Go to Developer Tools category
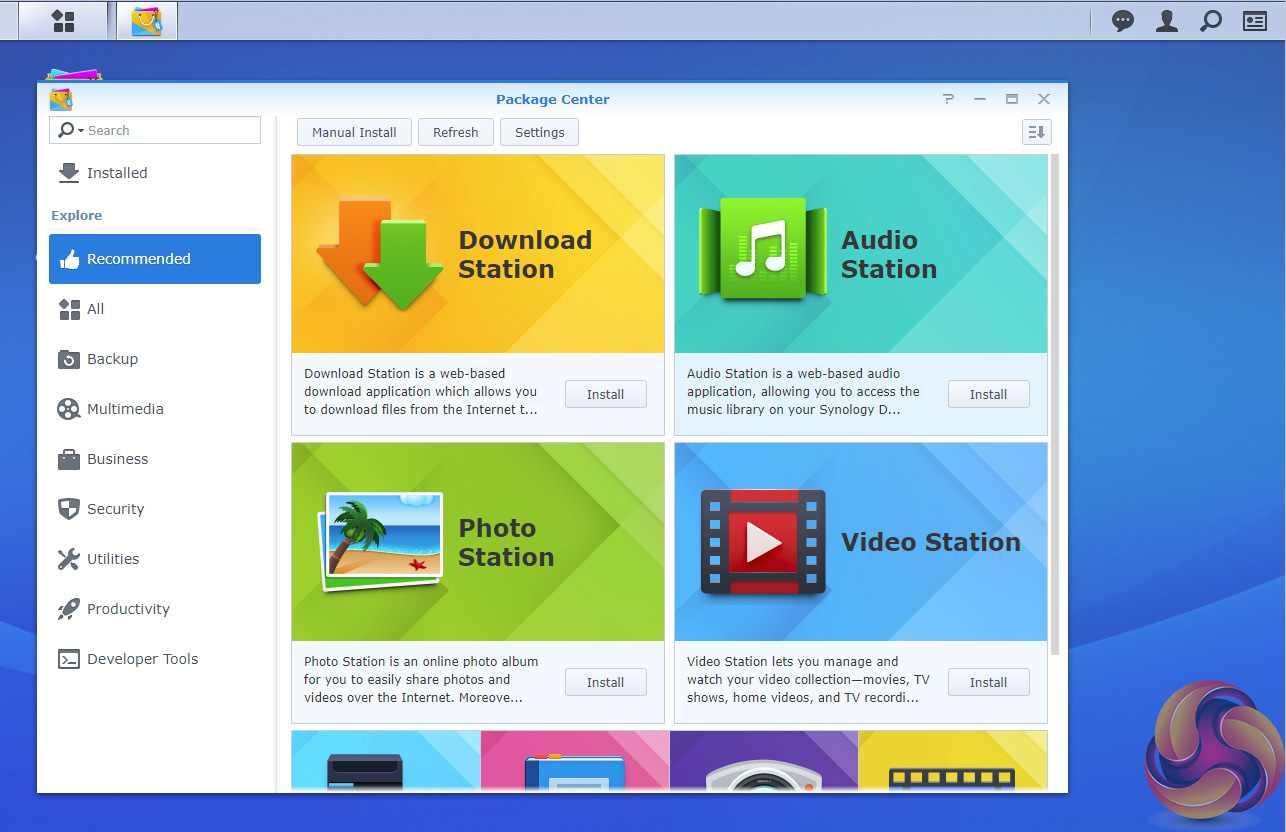Screen dimensions: 1286x832 (142, 659)
